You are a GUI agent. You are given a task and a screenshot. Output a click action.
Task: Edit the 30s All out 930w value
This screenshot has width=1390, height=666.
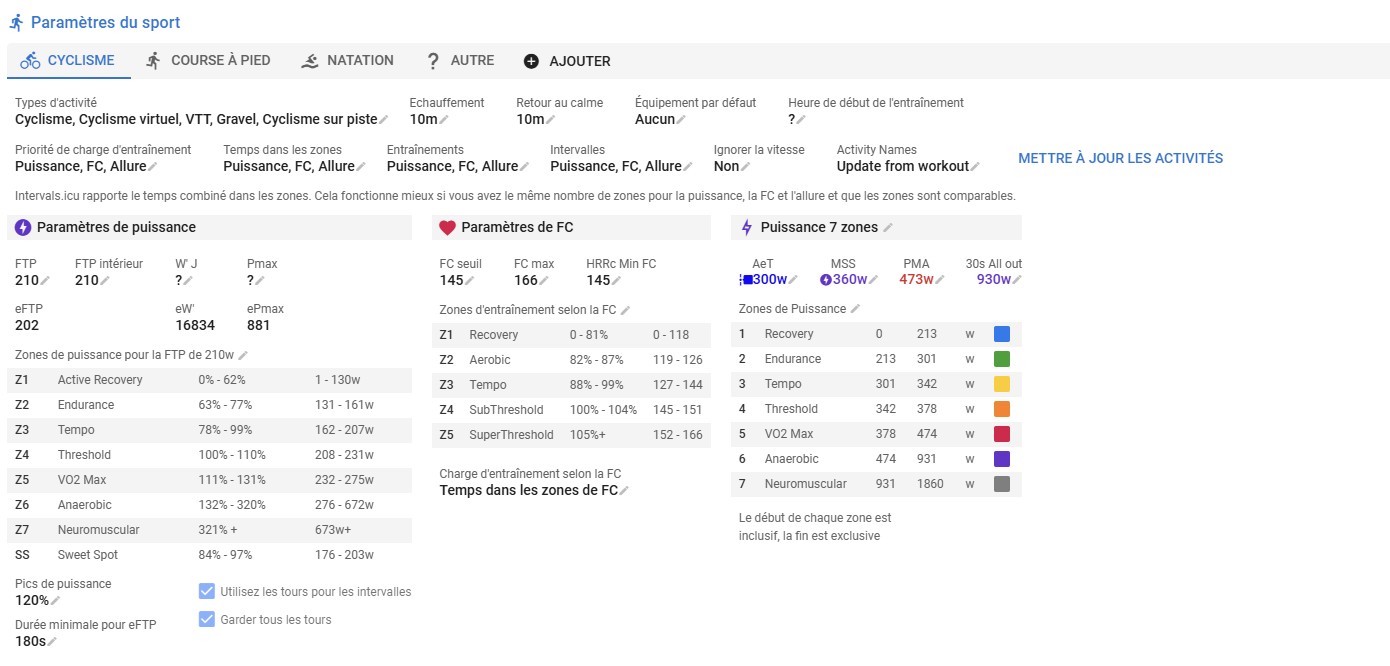click(x=1017, y=280)
